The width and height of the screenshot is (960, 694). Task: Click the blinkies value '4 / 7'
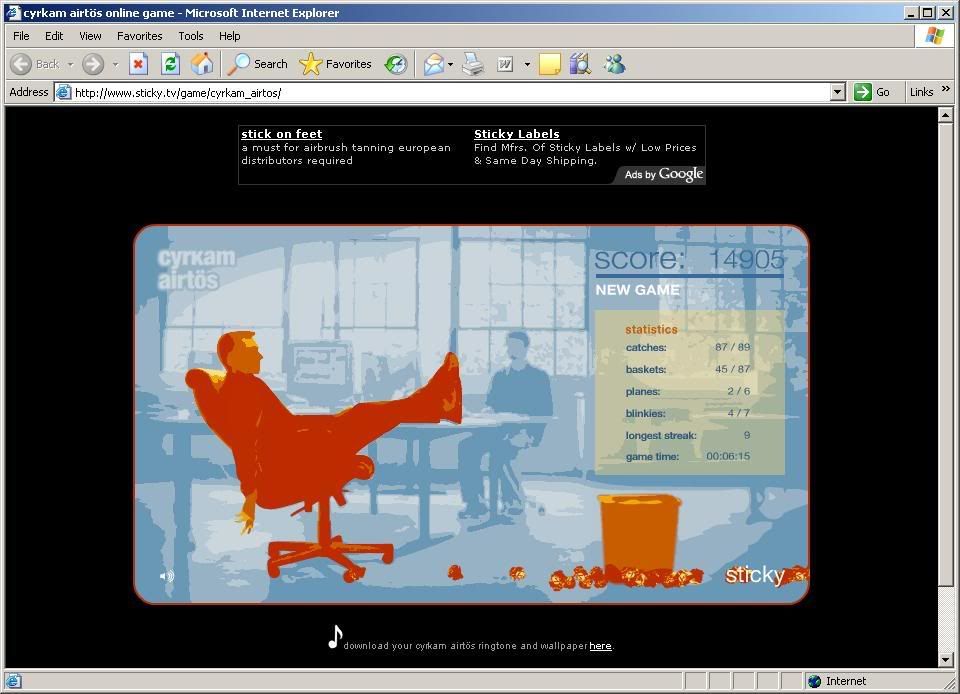pyautogui.click(x=738, y=413)
